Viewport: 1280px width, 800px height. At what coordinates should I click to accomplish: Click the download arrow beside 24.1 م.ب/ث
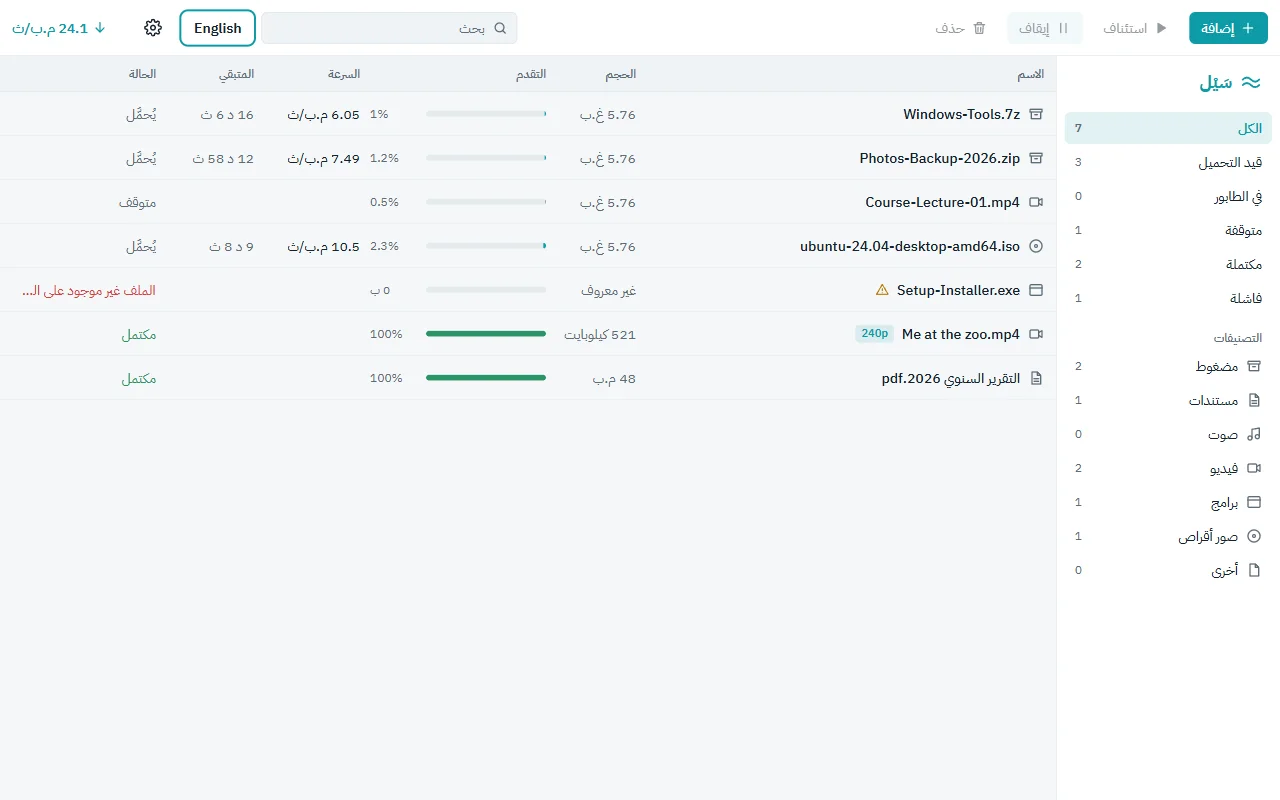click(x=100, y=28)
